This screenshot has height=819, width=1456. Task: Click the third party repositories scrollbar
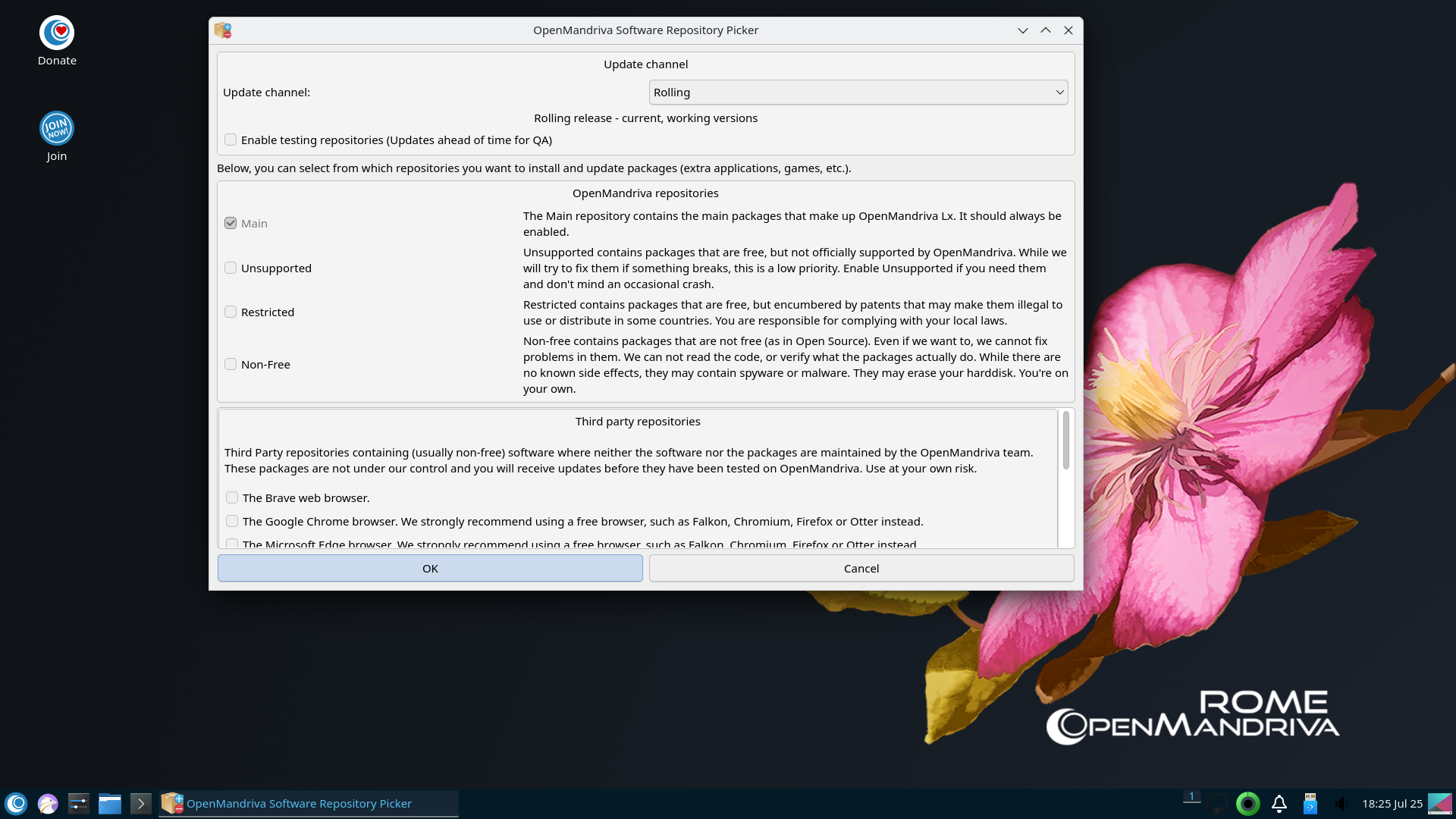click(1066, 440)
